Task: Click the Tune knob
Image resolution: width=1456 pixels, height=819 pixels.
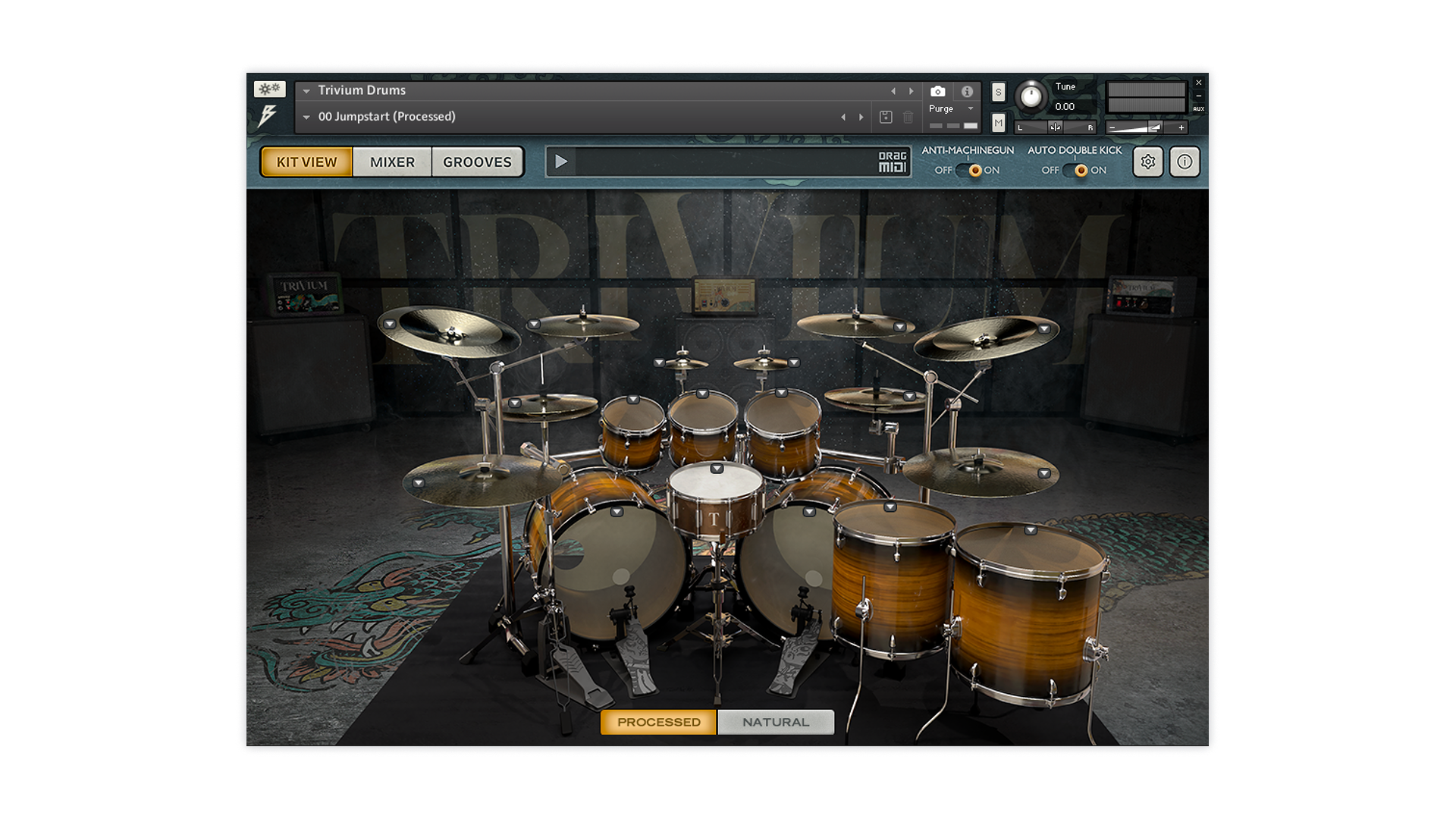Action: [x=1030, y=96]
